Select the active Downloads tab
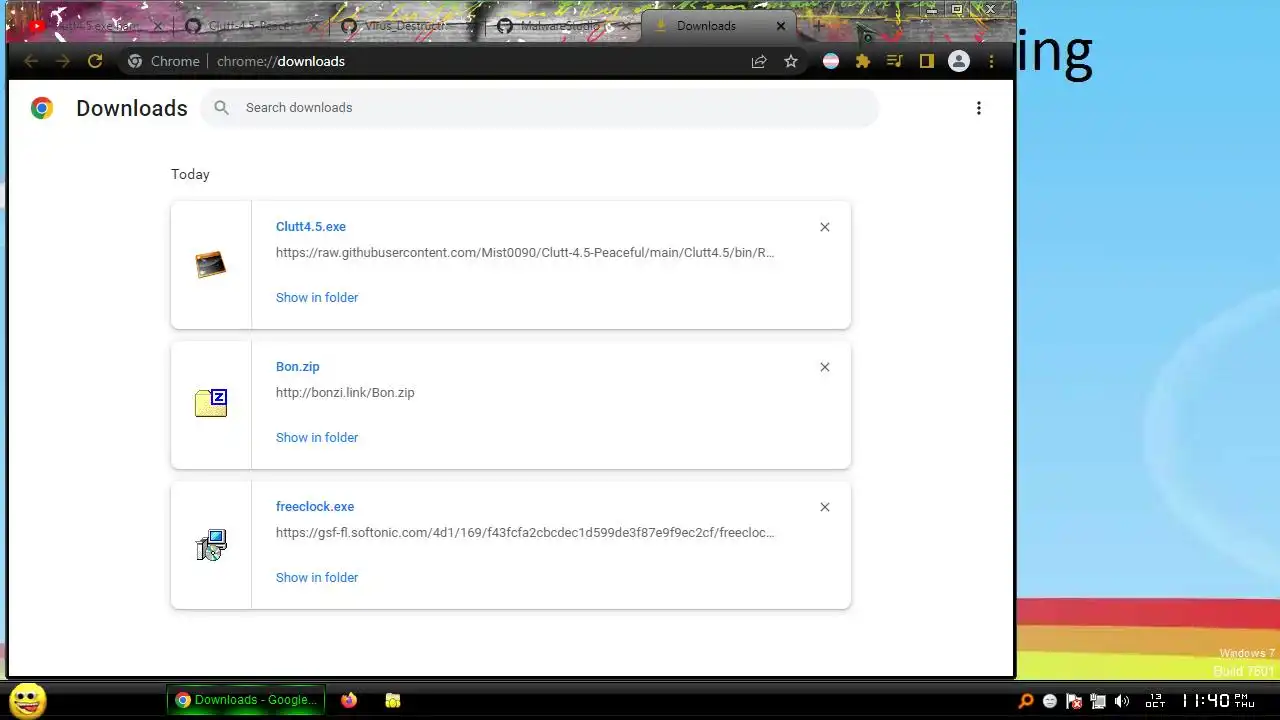 pos(718,26)
